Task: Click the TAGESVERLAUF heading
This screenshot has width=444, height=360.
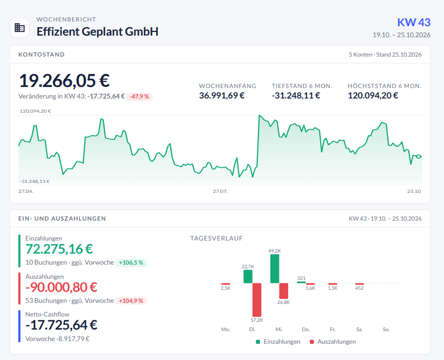Action: [216, 238]
